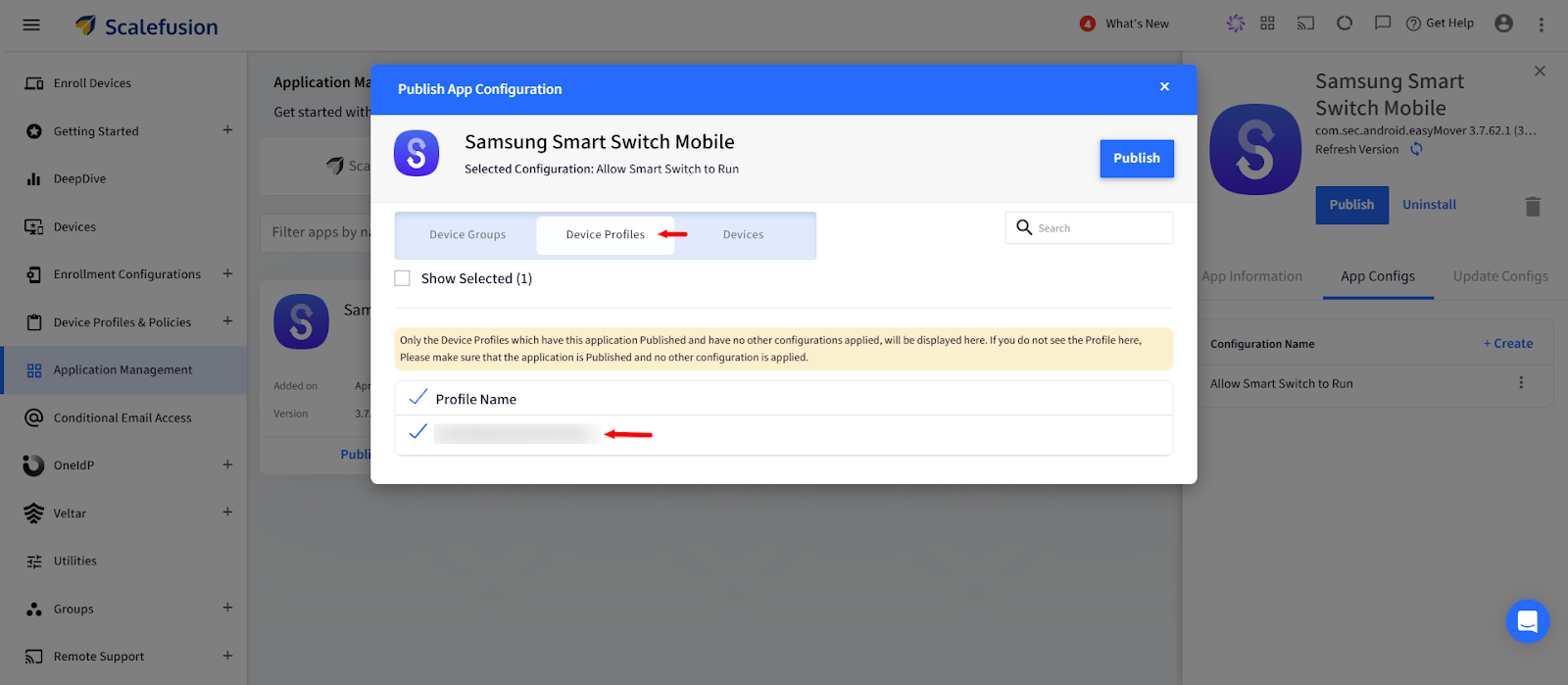Click the Samsung Smart Switch icon in dialog
Screen dimensions: 1568x685
pos(416,154)
